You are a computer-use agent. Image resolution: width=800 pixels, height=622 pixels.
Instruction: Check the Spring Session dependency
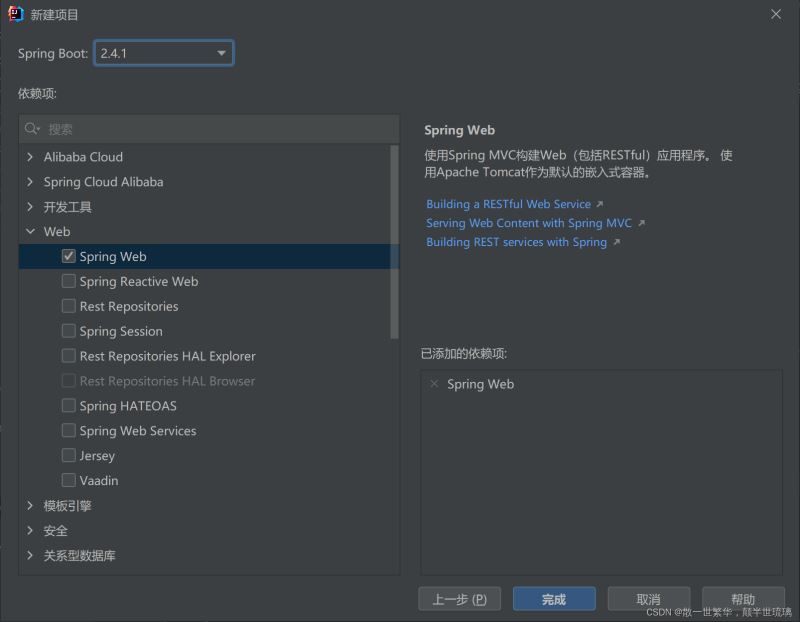pos(69,331)
